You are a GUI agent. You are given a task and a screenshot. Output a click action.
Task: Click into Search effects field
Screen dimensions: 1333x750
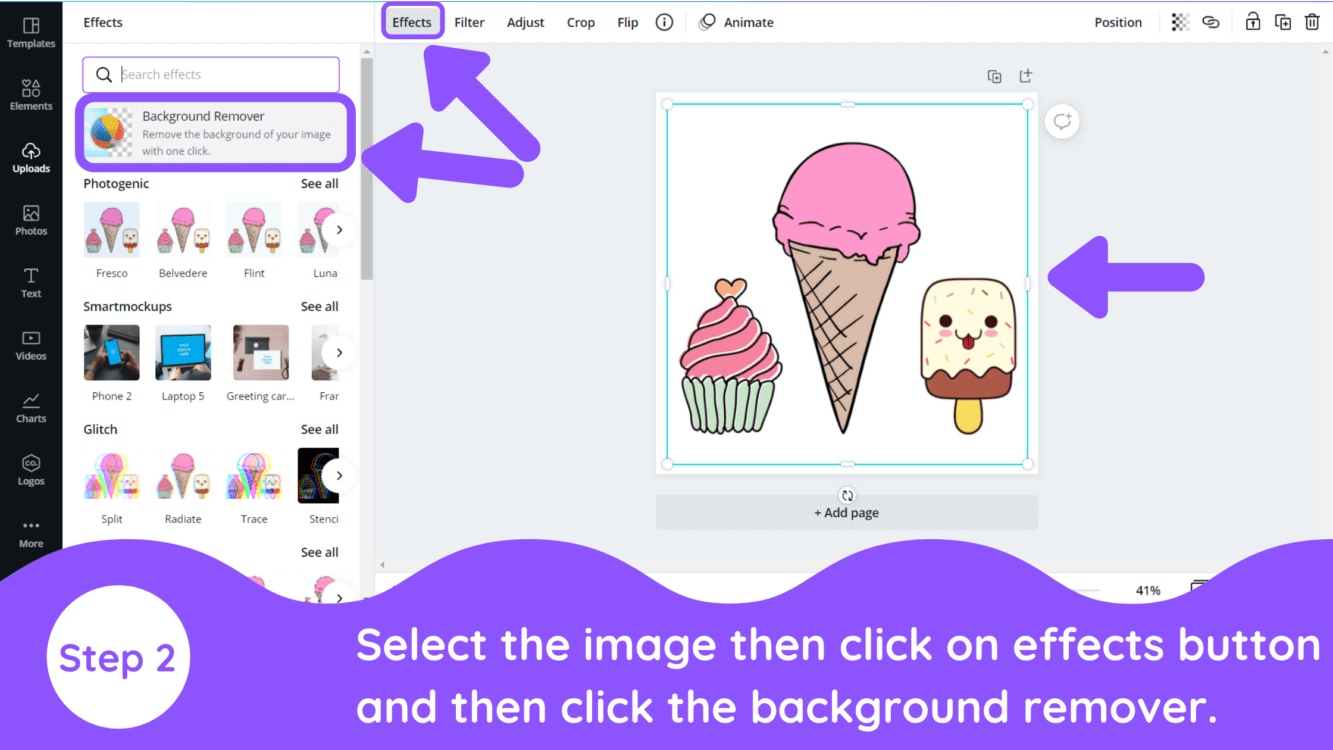pos(211,74)
